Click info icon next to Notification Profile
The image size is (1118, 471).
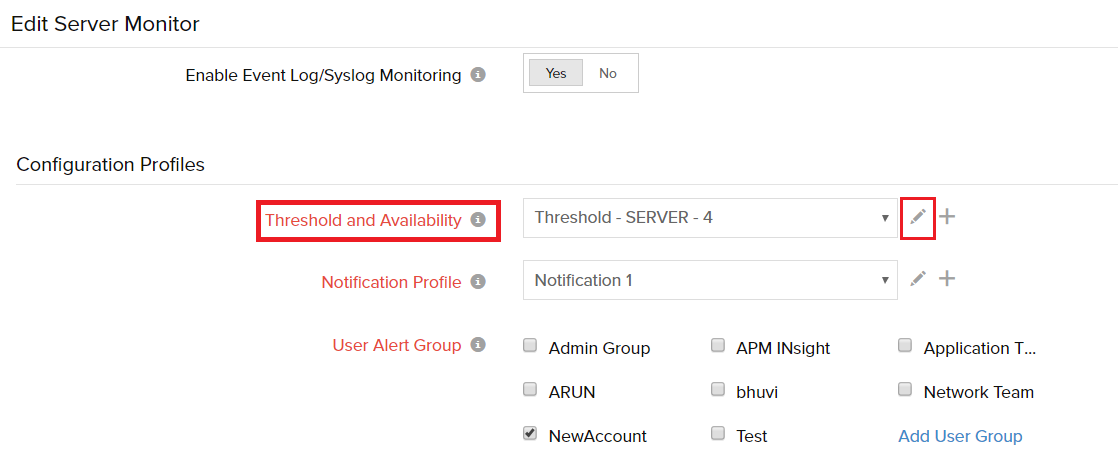(x=478, y=282)
